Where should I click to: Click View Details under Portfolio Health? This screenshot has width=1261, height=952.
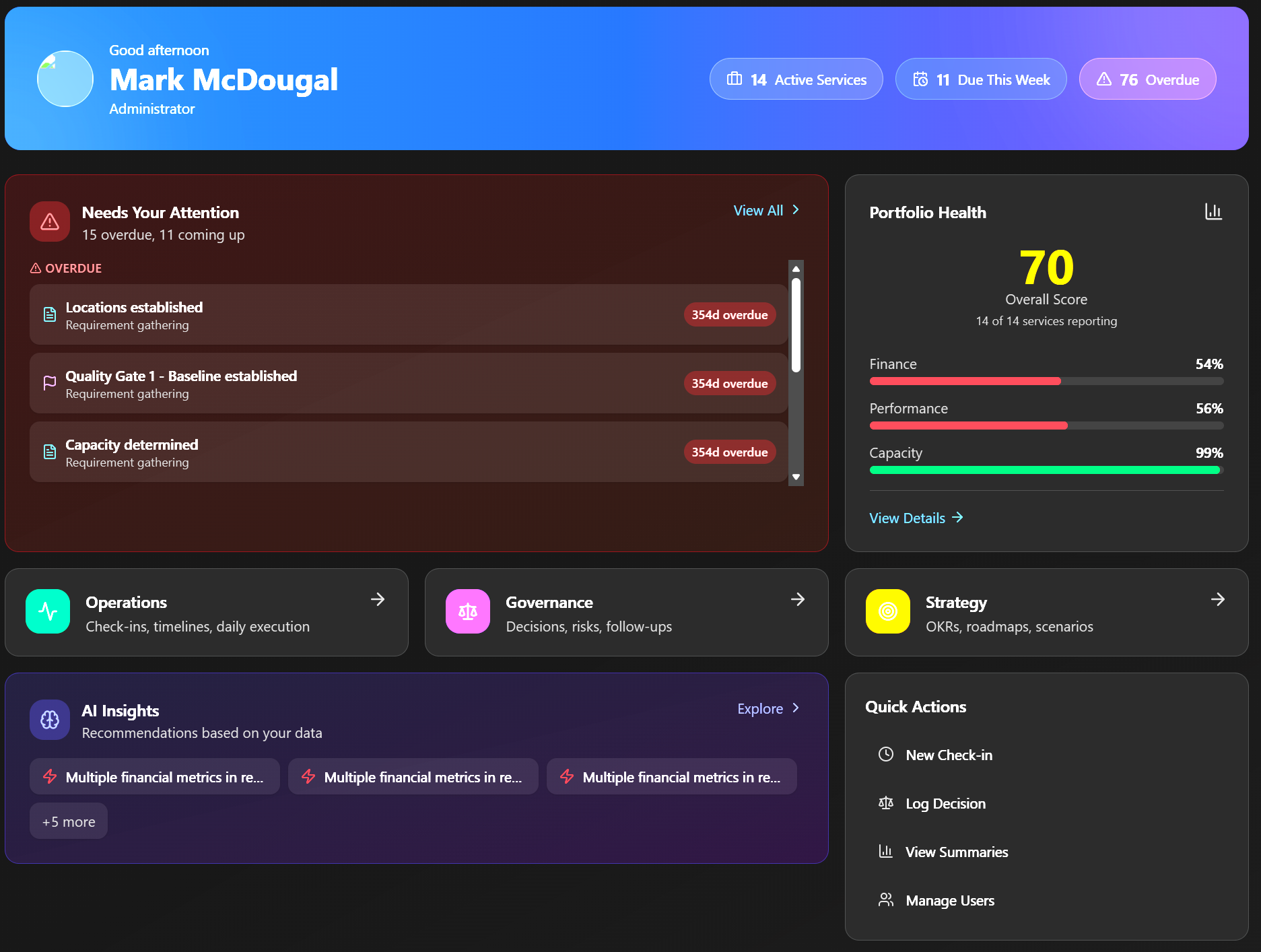click(x=916, y=518)
